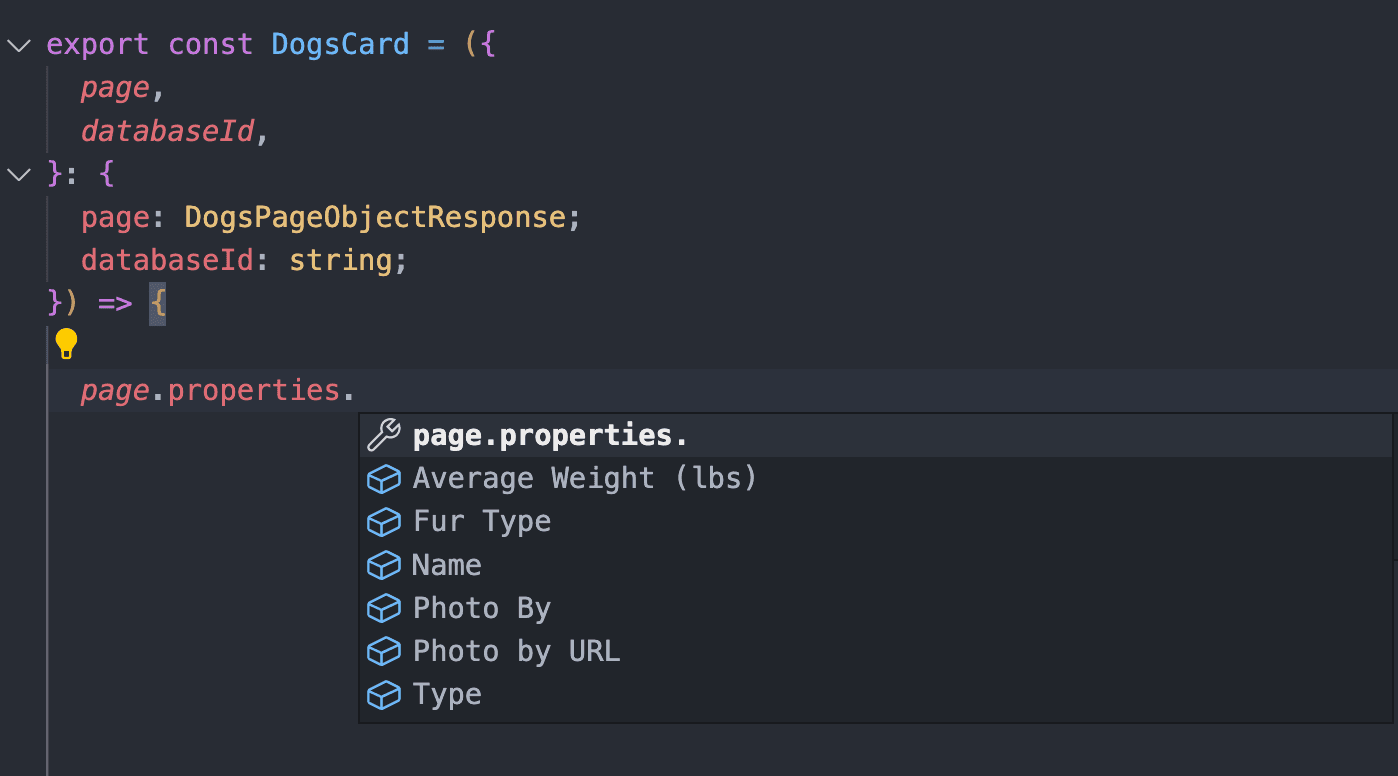Select the Photo by URL suggestion
The width and height of the screenshot is (1398, 776).
[x=516, y=652]
